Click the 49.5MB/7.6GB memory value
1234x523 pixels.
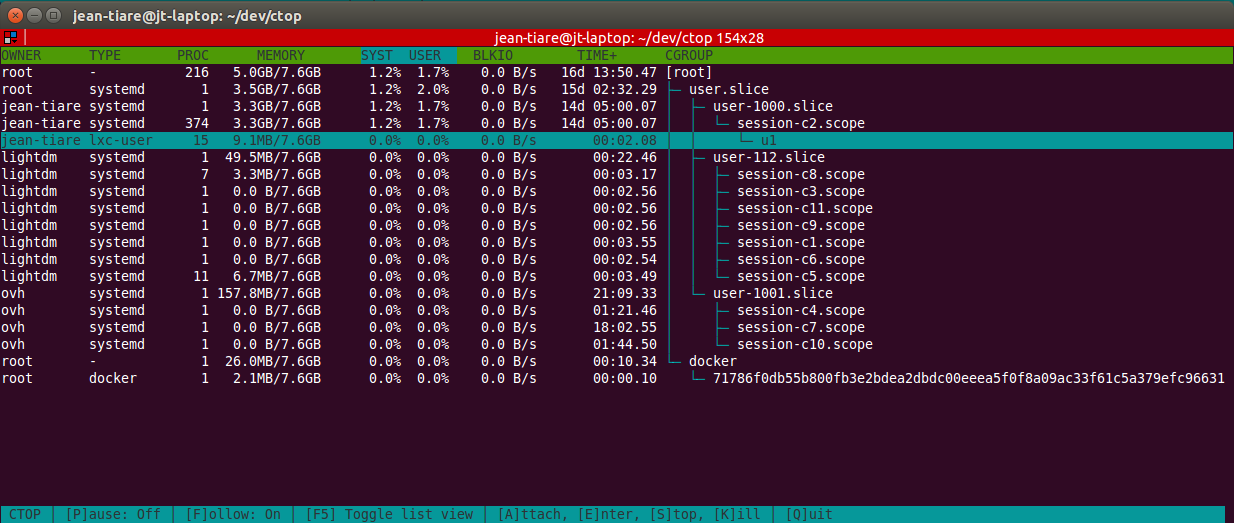pos(273,157)
